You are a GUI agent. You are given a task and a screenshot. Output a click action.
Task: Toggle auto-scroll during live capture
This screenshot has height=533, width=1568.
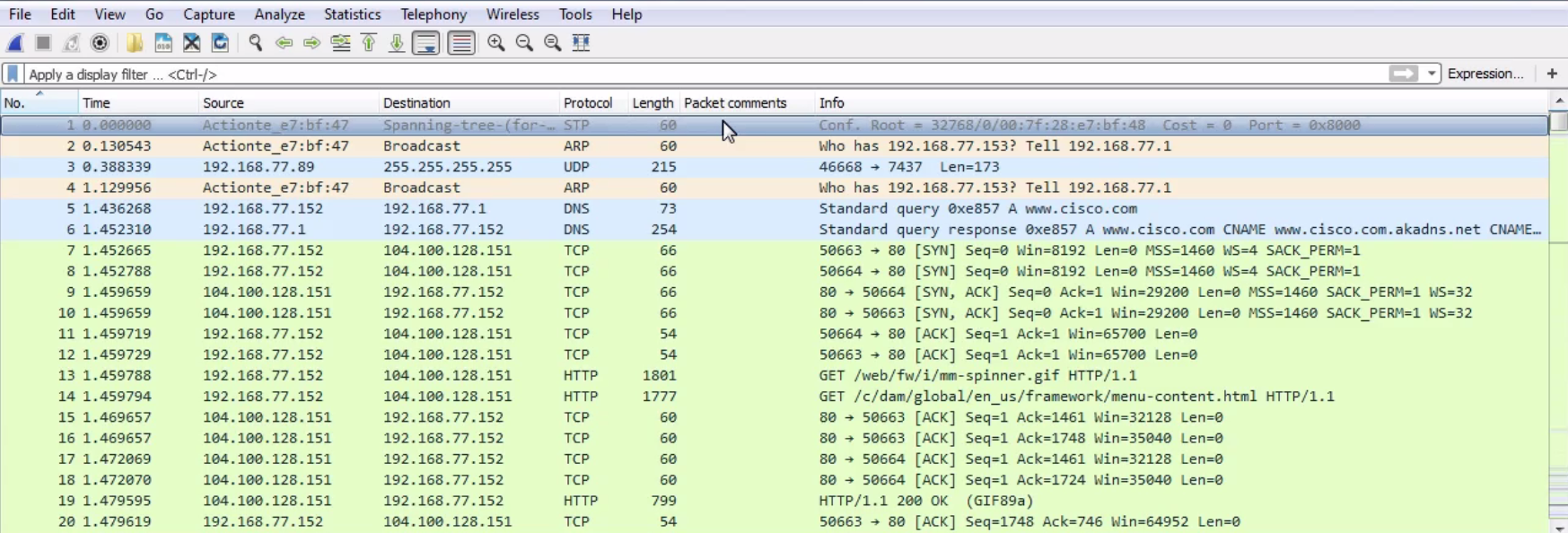[425, 43]
